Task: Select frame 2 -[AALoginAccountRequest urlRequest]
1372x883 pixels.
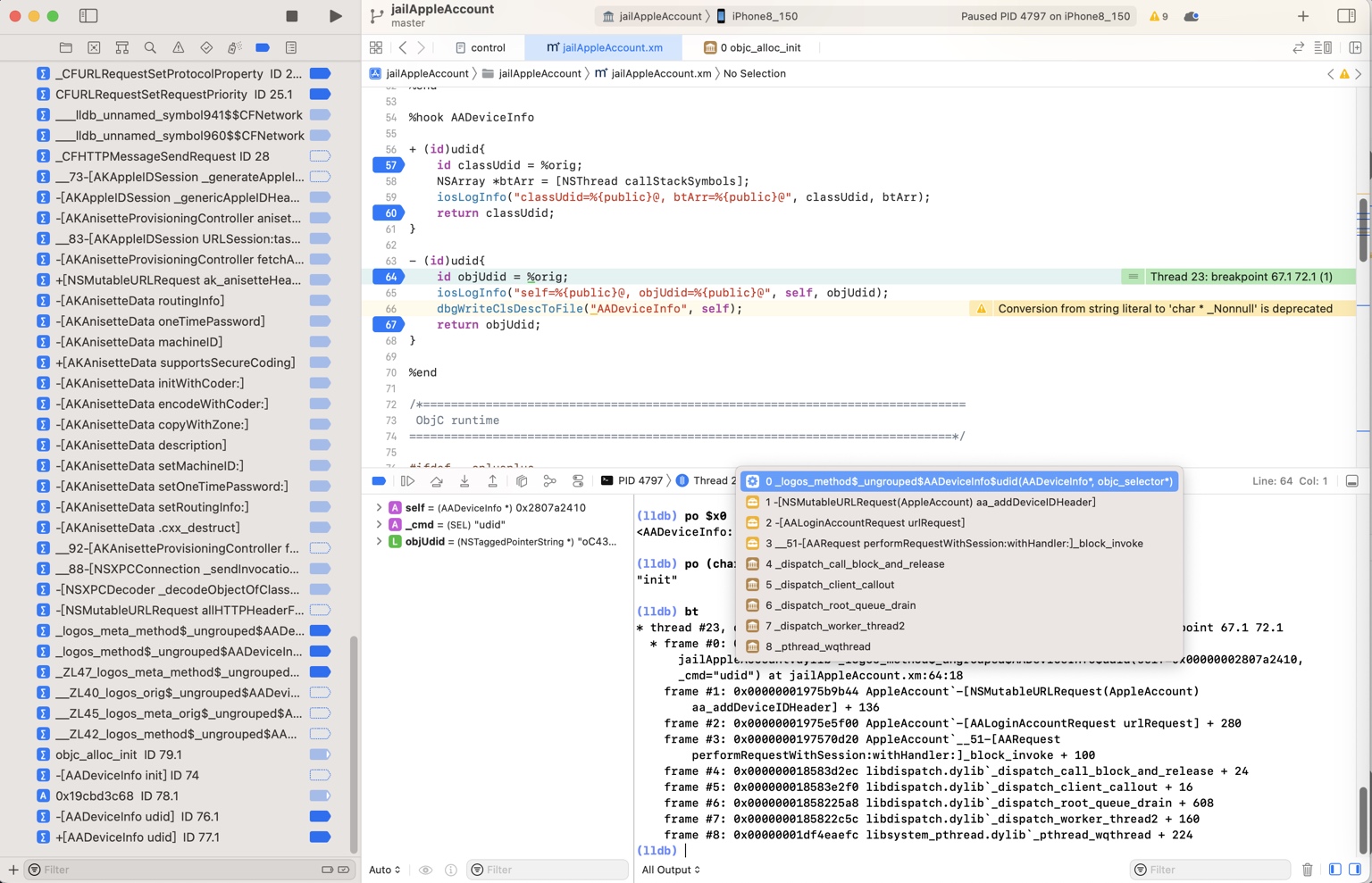Action: point(961,522)
